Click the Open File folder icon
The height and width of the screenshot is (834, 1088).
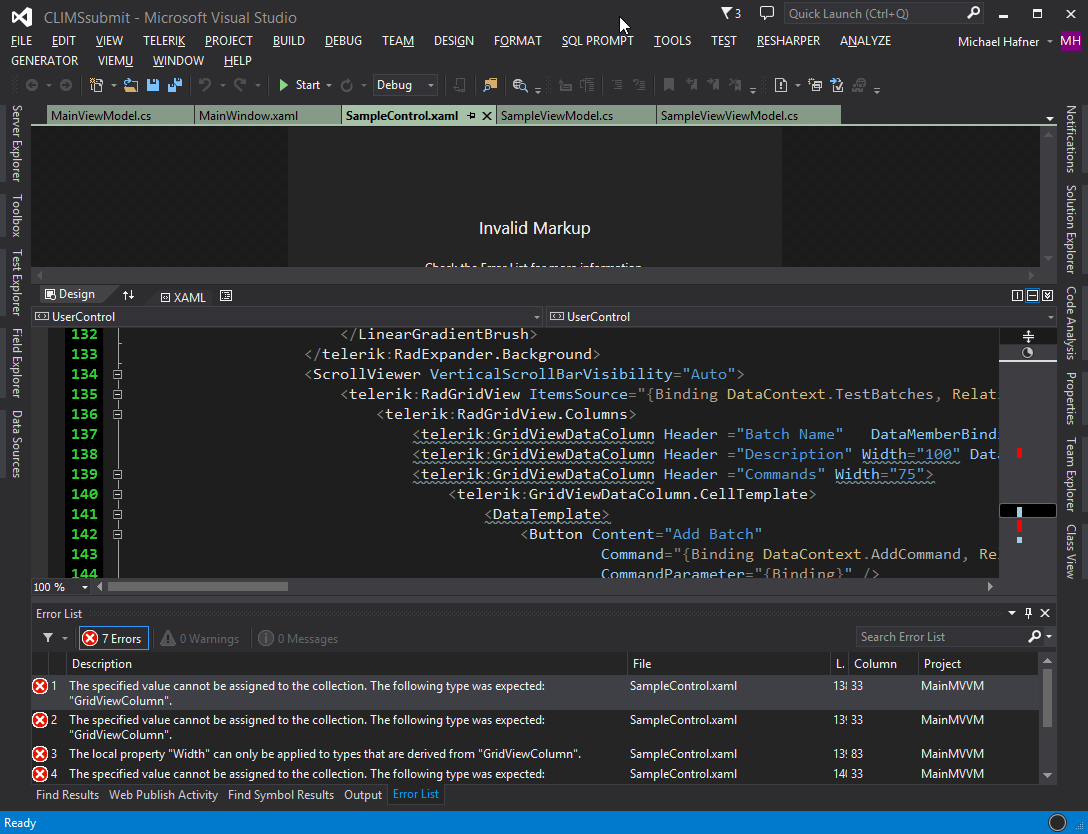131,85
